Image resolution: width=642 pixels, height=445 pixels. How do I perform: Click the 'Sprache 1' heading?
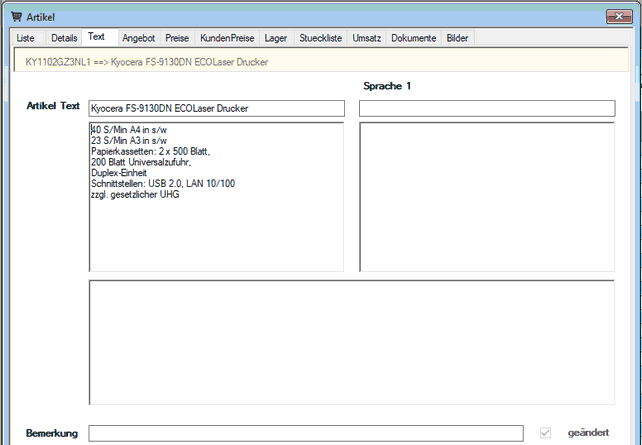pos(387,86)
